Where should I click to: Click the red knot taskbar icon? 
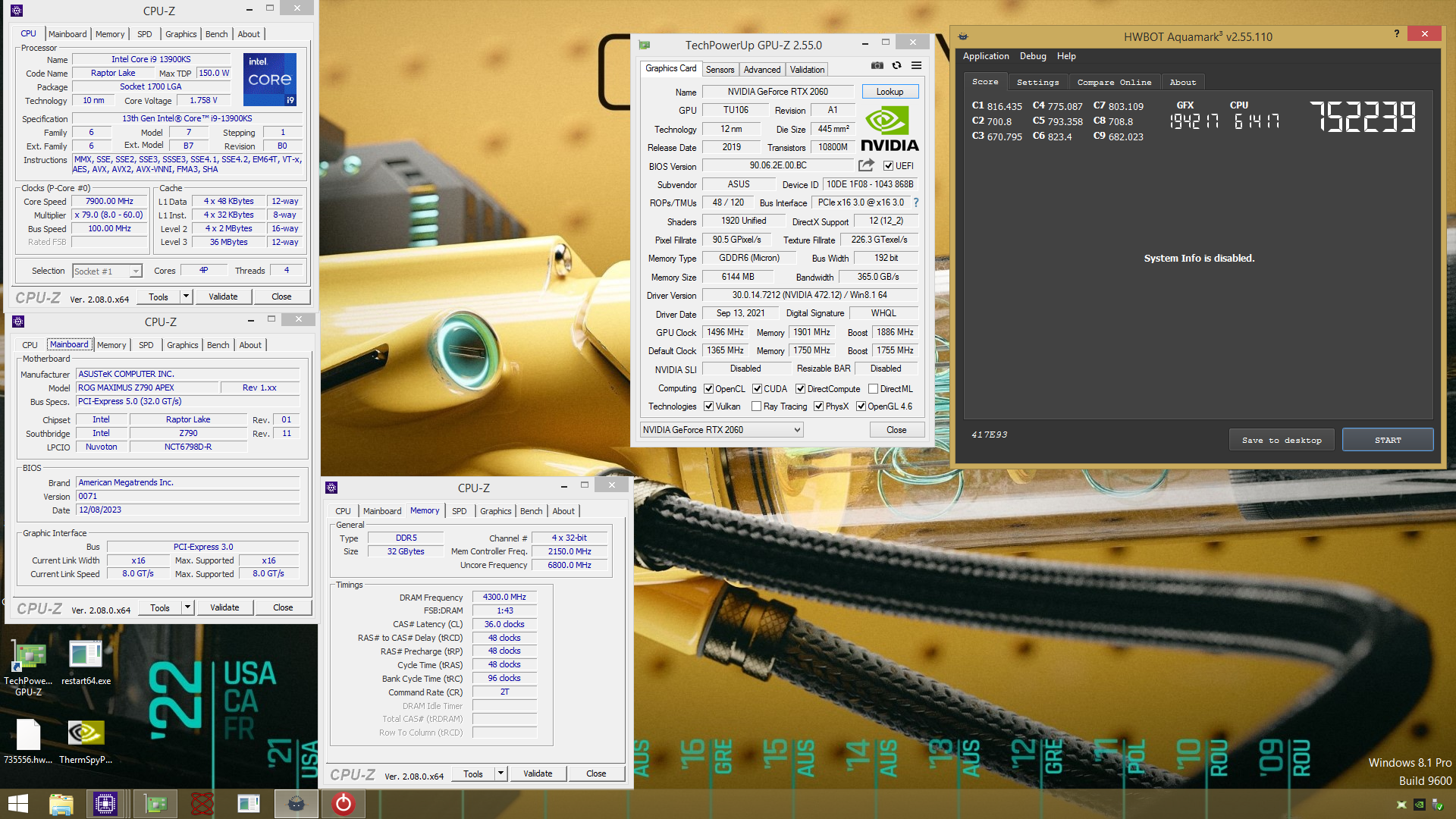click(202, 804)
